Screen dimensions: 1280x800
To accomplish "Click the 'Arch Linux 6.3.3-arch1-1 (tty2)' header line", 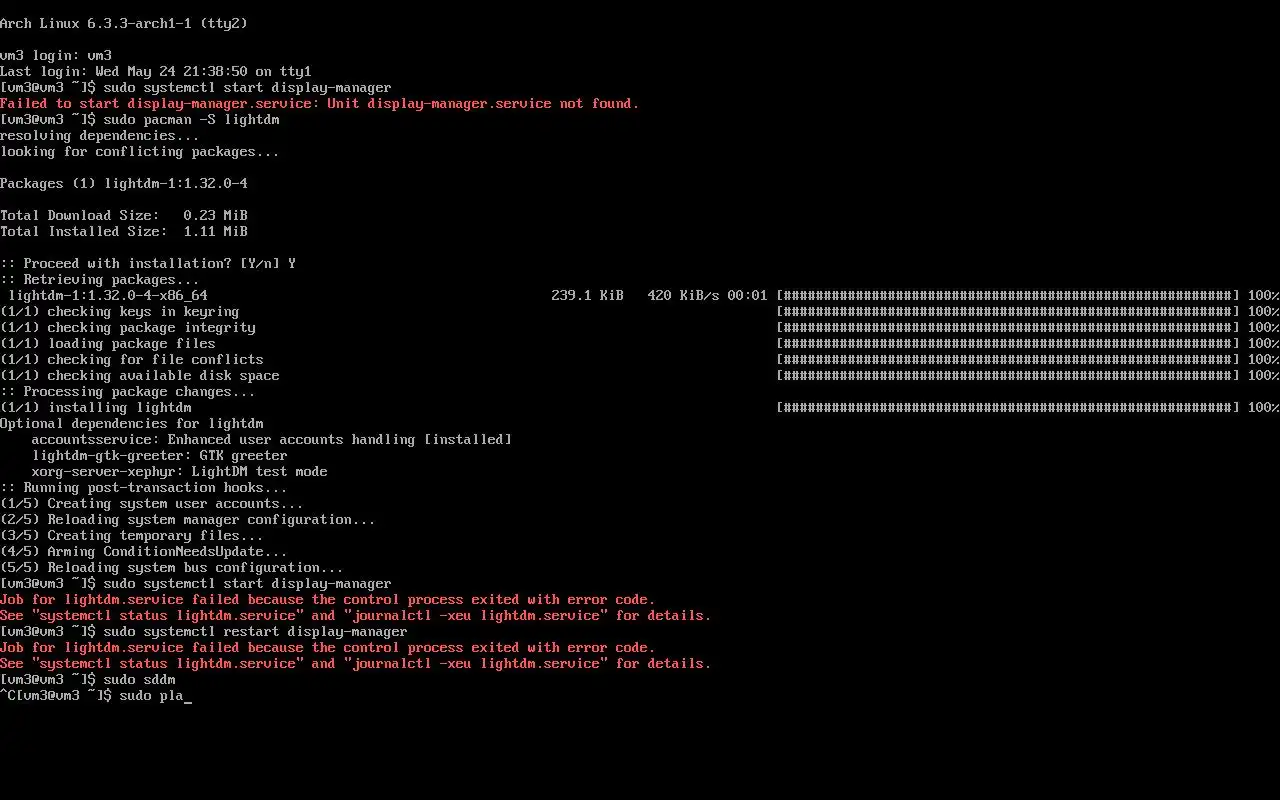I will tap(124, 23).
